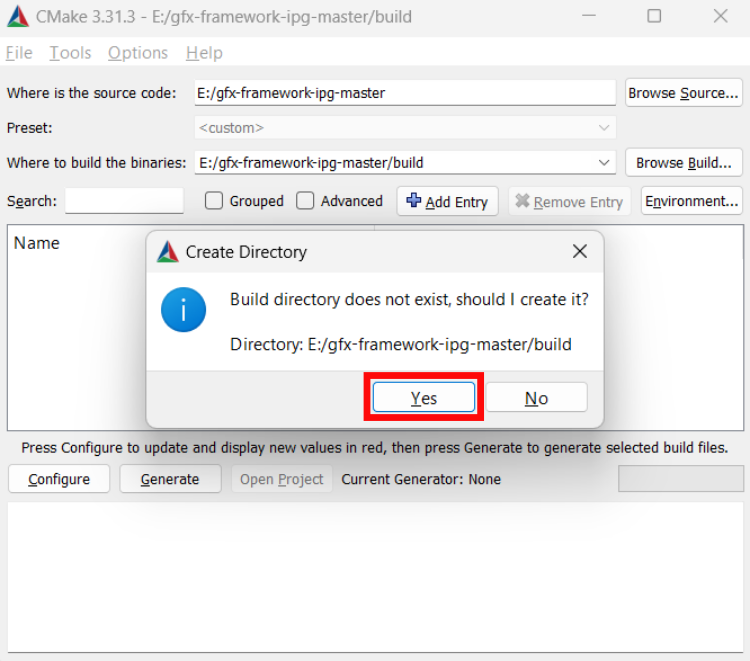
Task: Open the File menu
Action: point(19,53)
